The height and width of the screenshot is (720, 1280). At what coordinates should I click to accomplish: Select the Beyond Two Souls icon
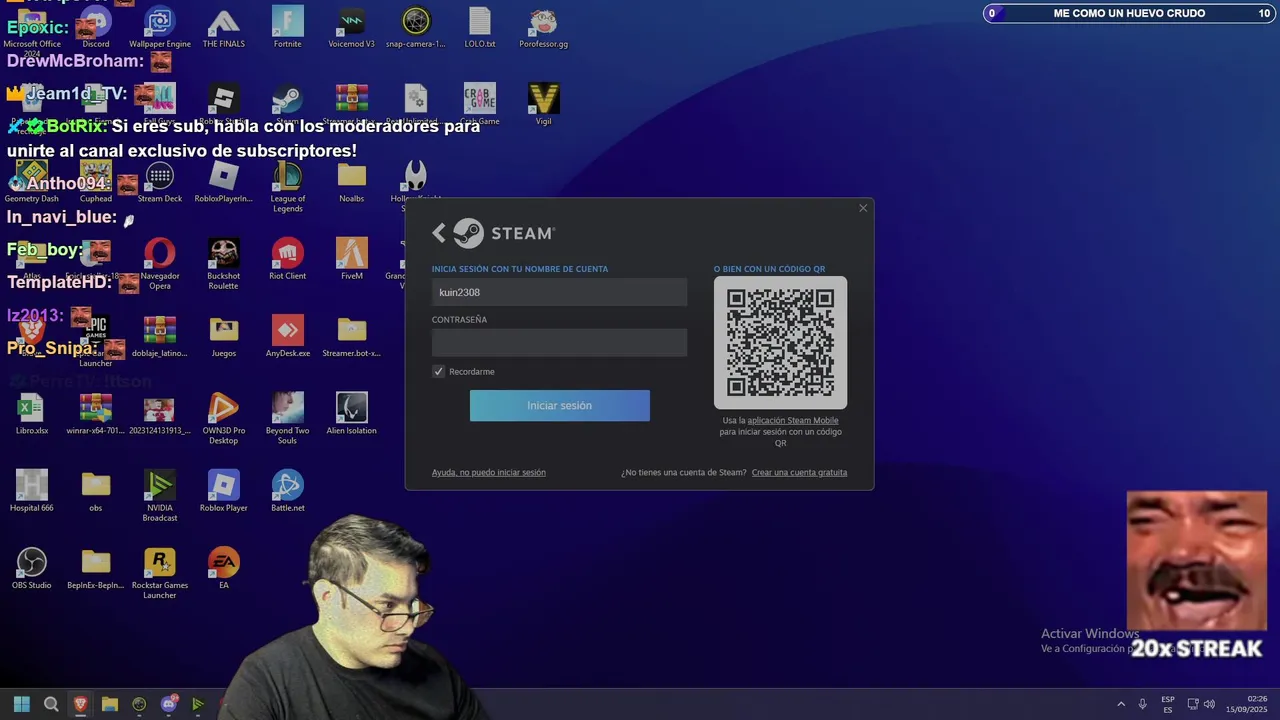(x=287, y=418)
